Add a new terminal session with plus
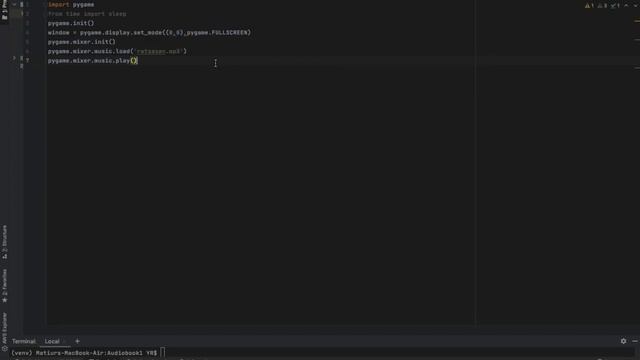The height and width of the screenshot is (360, 640). 77,341
